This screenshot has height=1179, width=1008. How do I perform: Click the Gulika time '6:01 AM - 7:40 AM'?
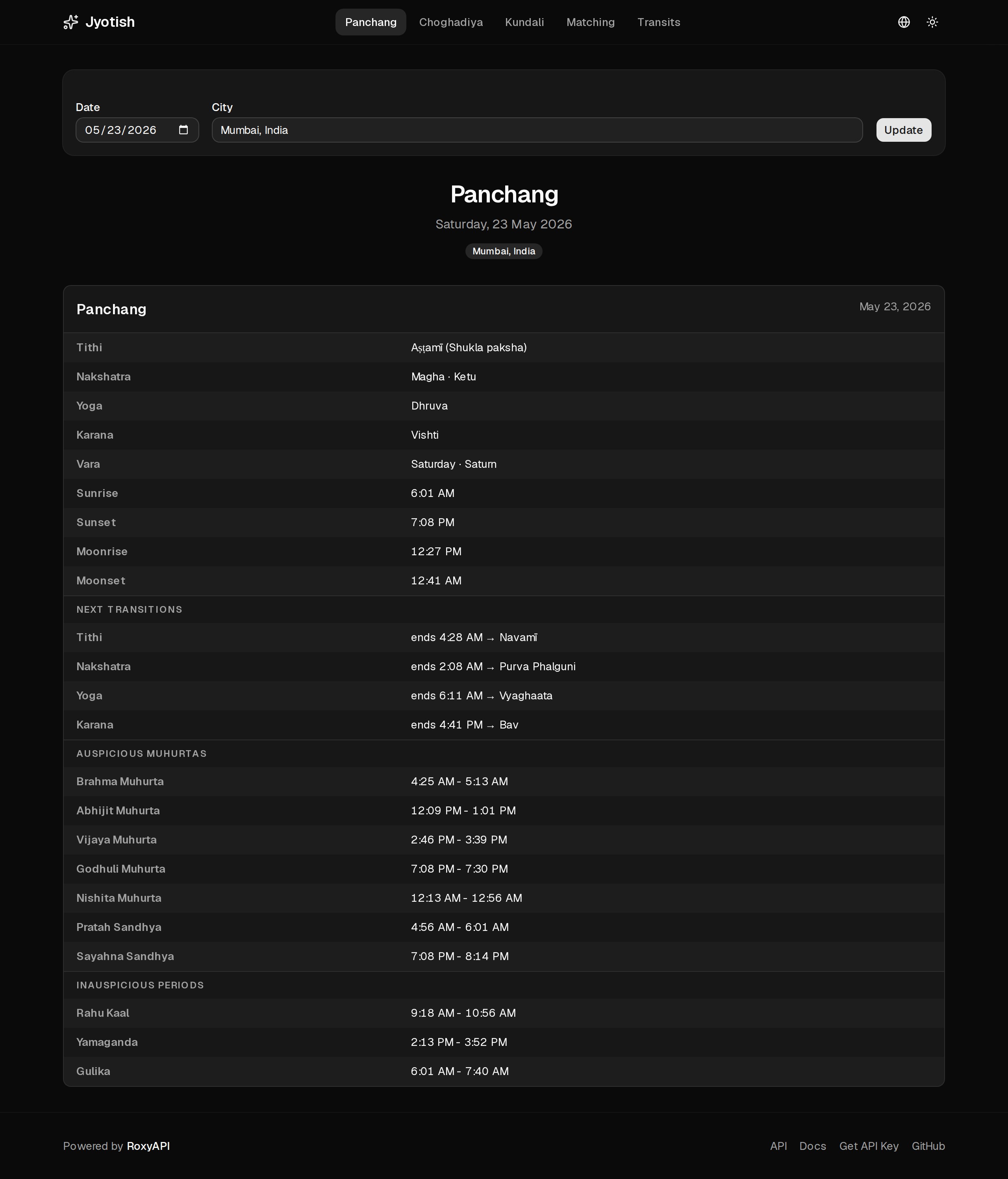[460, 1071]
